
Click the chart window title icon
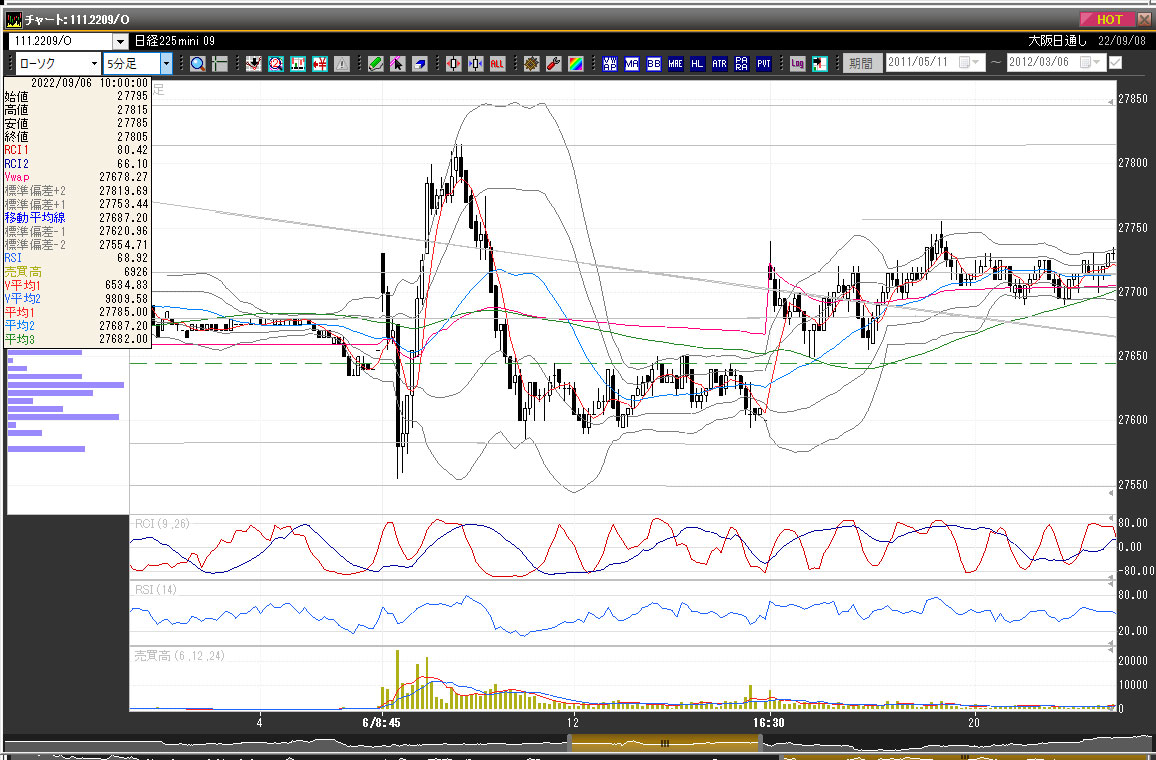(x=14, y=19)
